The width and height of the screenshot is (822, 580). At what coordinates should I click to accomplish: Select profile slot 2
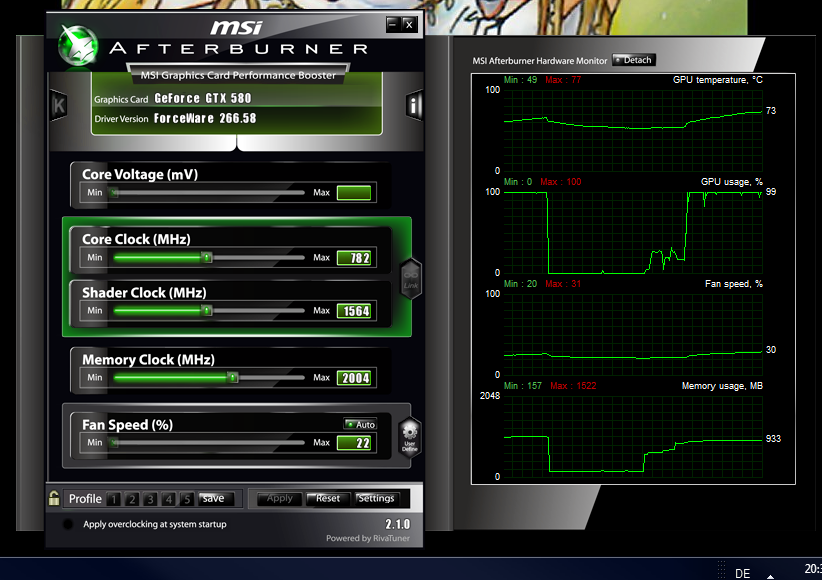(132, 499)
